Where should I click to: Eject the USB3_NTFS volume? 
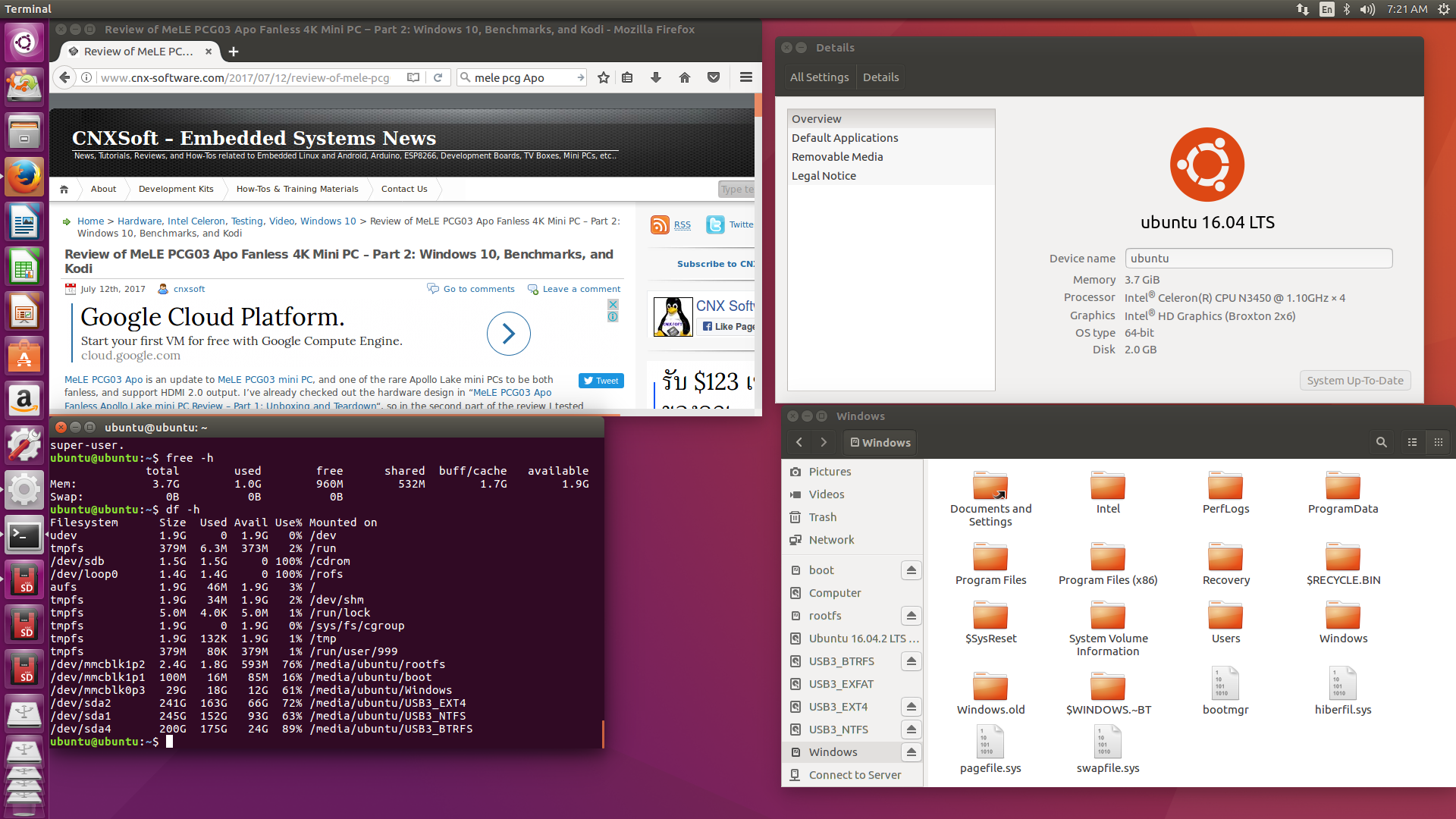(912, 730)
